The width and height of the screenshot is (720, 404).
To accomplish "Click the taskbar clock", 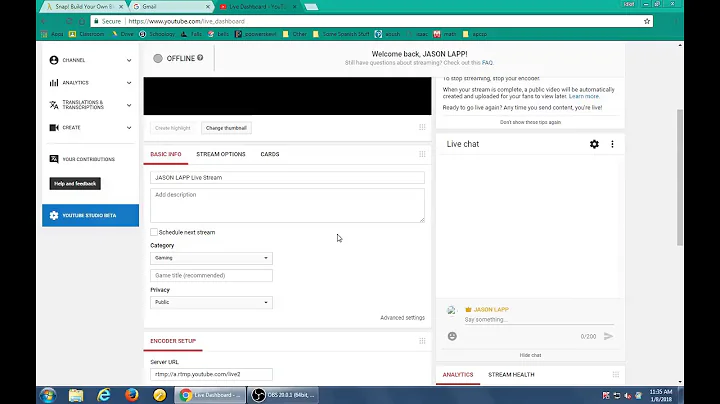I will (x=661, y=395).
